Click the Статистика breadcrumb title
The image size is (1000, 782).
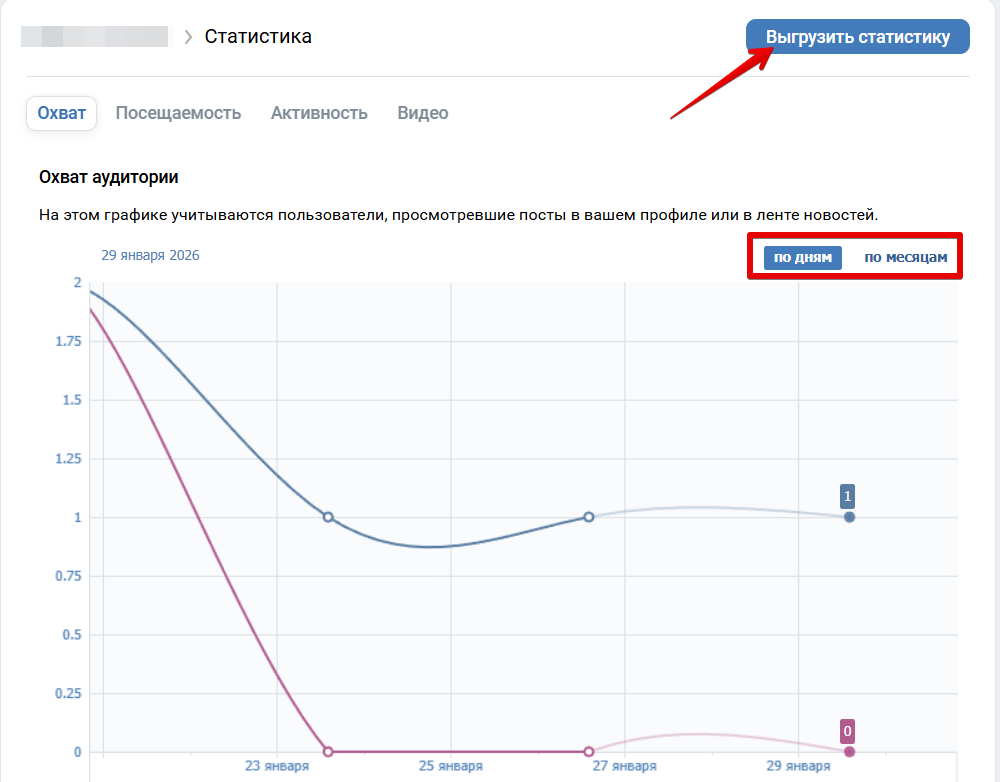[x=258, y=37]
